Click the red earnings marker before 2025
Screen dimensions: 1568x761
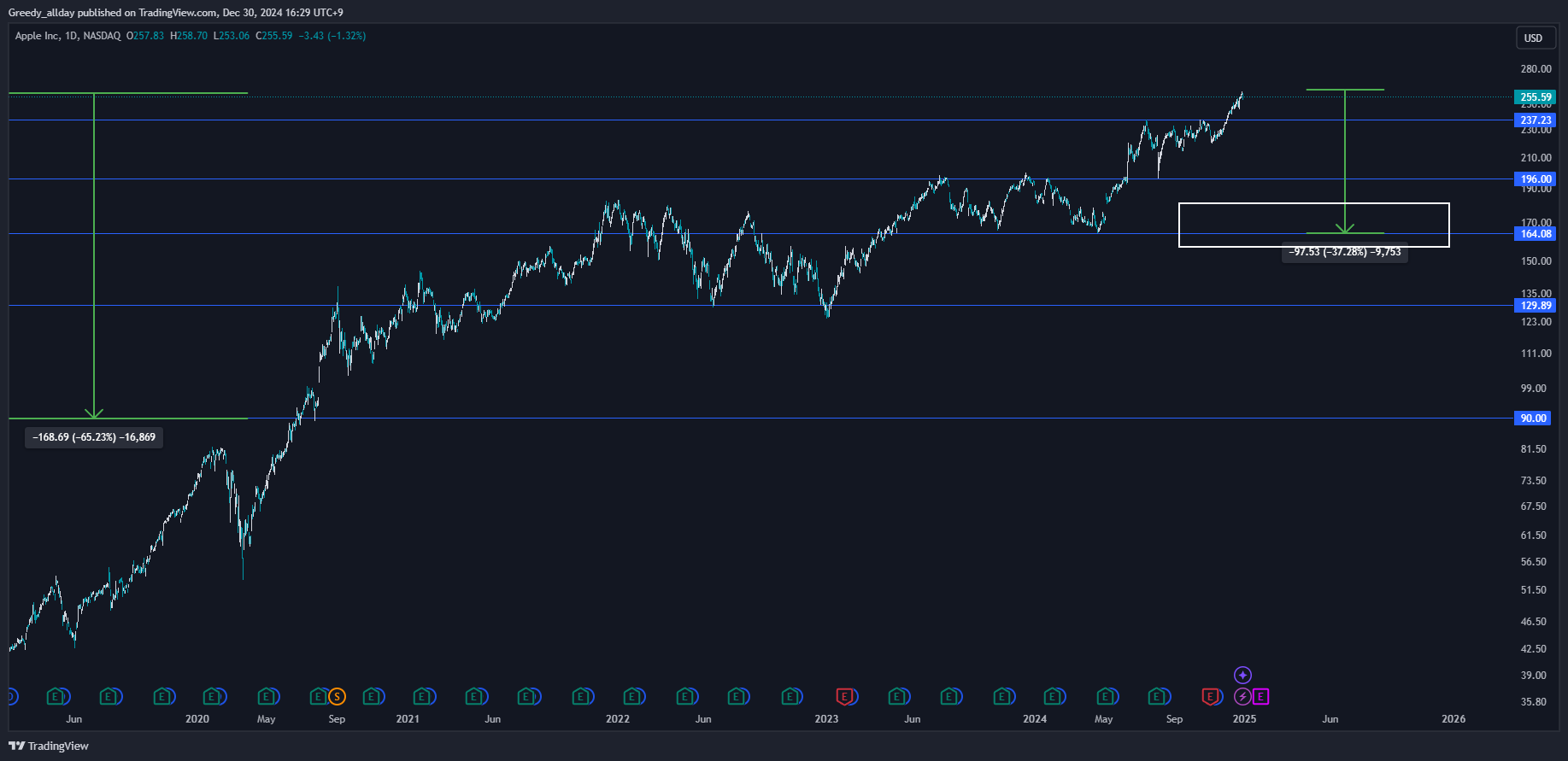[x=1210, y=697]
